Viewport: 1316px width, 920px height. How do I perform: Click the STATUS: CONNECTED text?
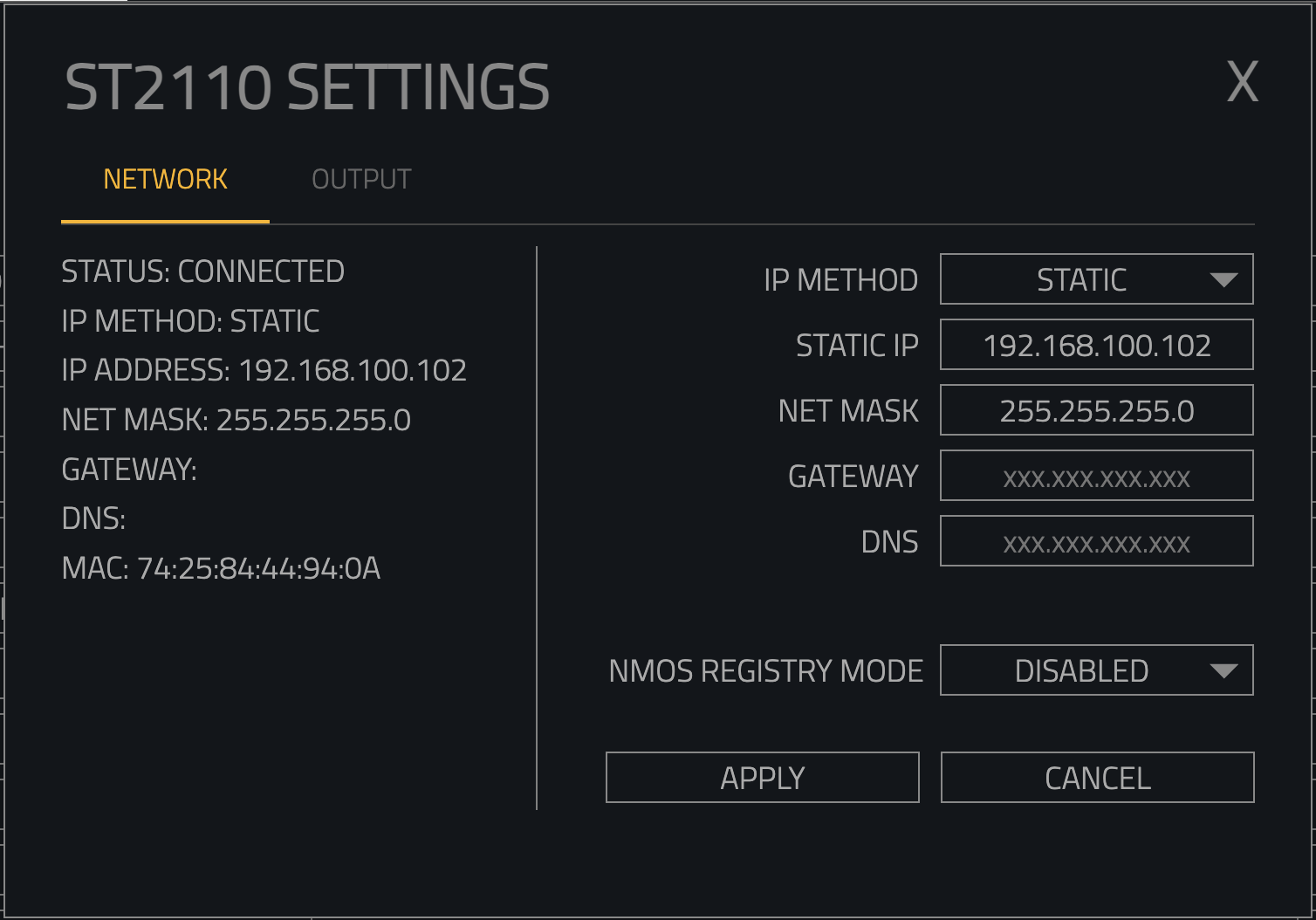point(202,272)
